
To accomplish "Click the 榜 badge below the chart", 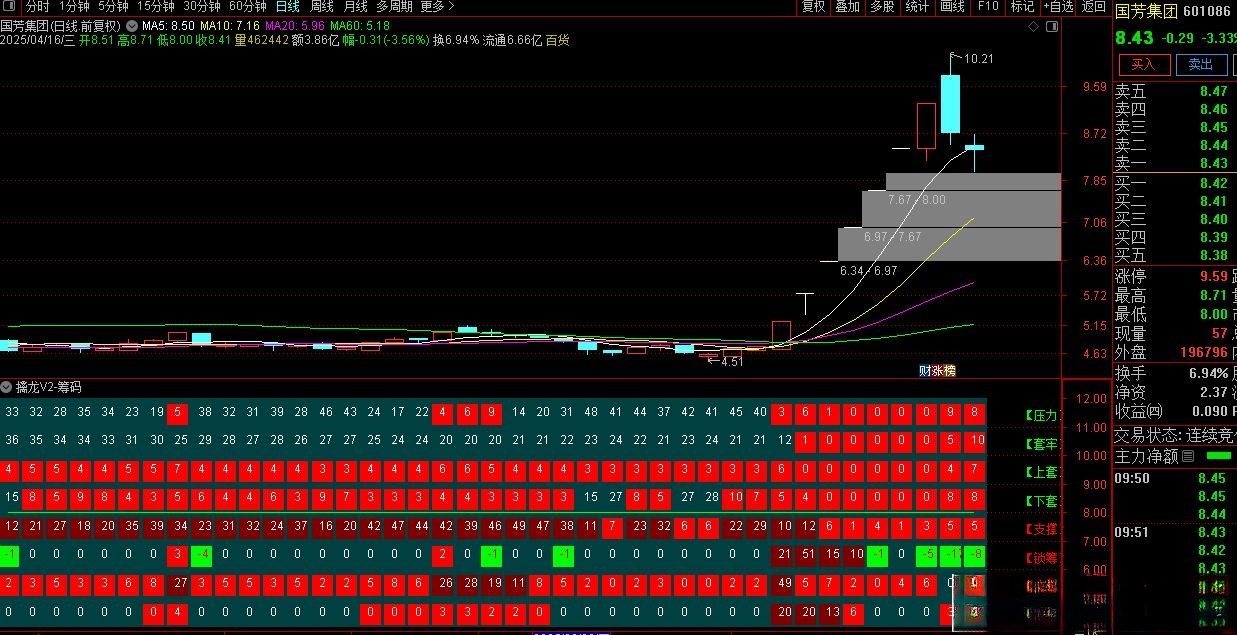I will (950, 371).
